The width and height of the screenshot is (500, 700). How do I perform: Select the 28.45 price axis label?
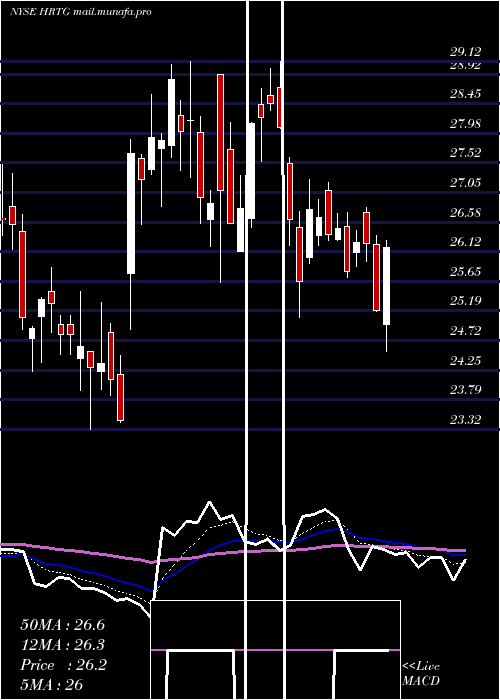466,94
